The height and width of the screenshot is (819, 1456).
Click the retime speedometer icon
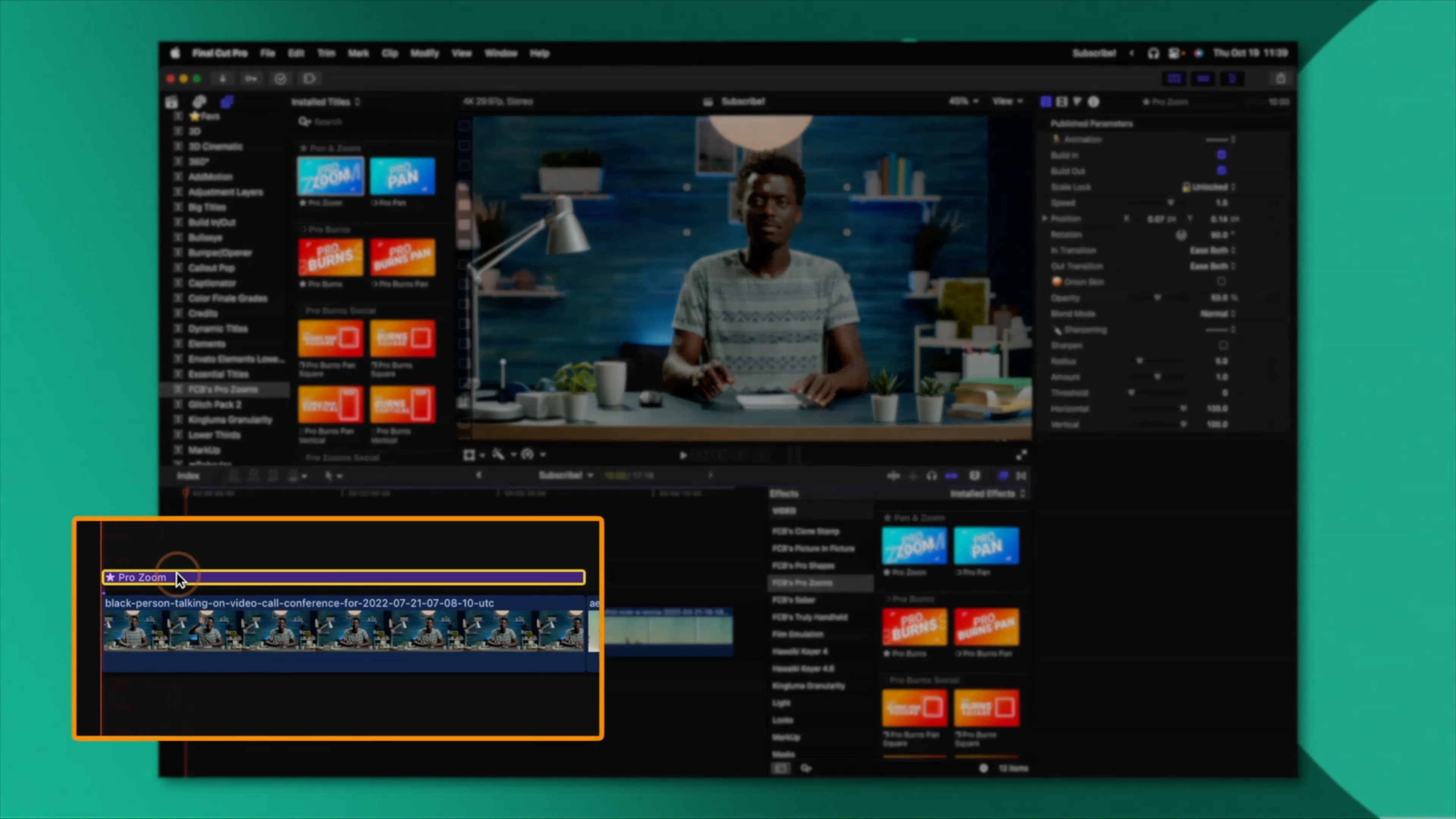[527, 455]
